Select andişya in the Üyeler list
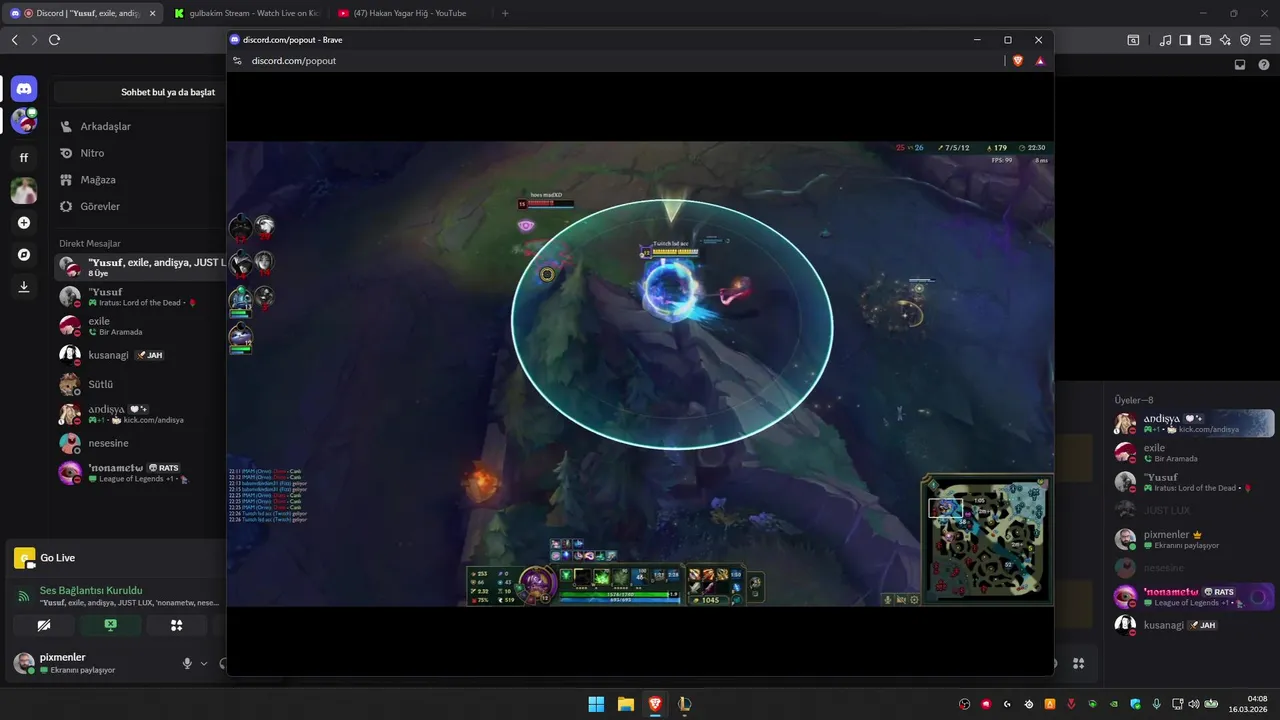The image size is (1280, 720). (1193, 424)
